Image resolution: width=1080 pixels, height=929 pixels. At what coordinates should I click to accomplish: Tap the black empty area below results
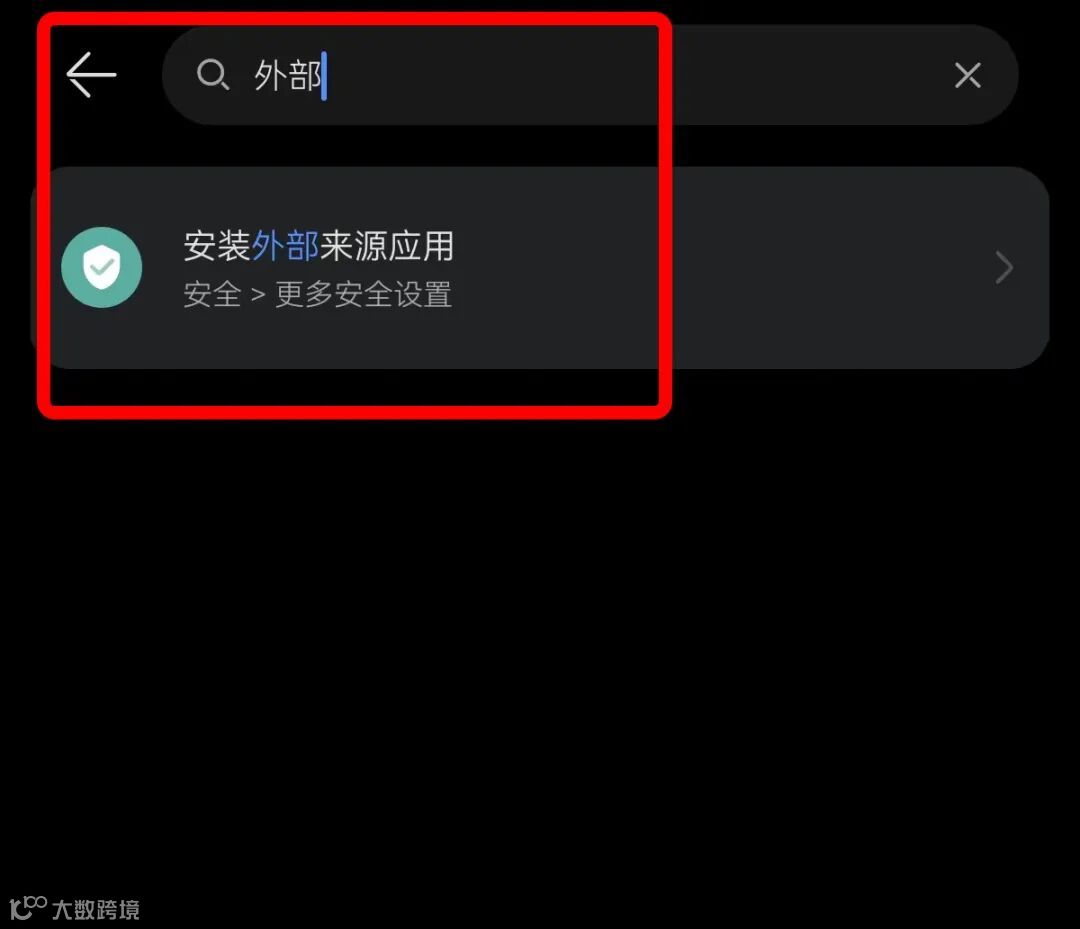pyautogui.click(x=540, y=620)
